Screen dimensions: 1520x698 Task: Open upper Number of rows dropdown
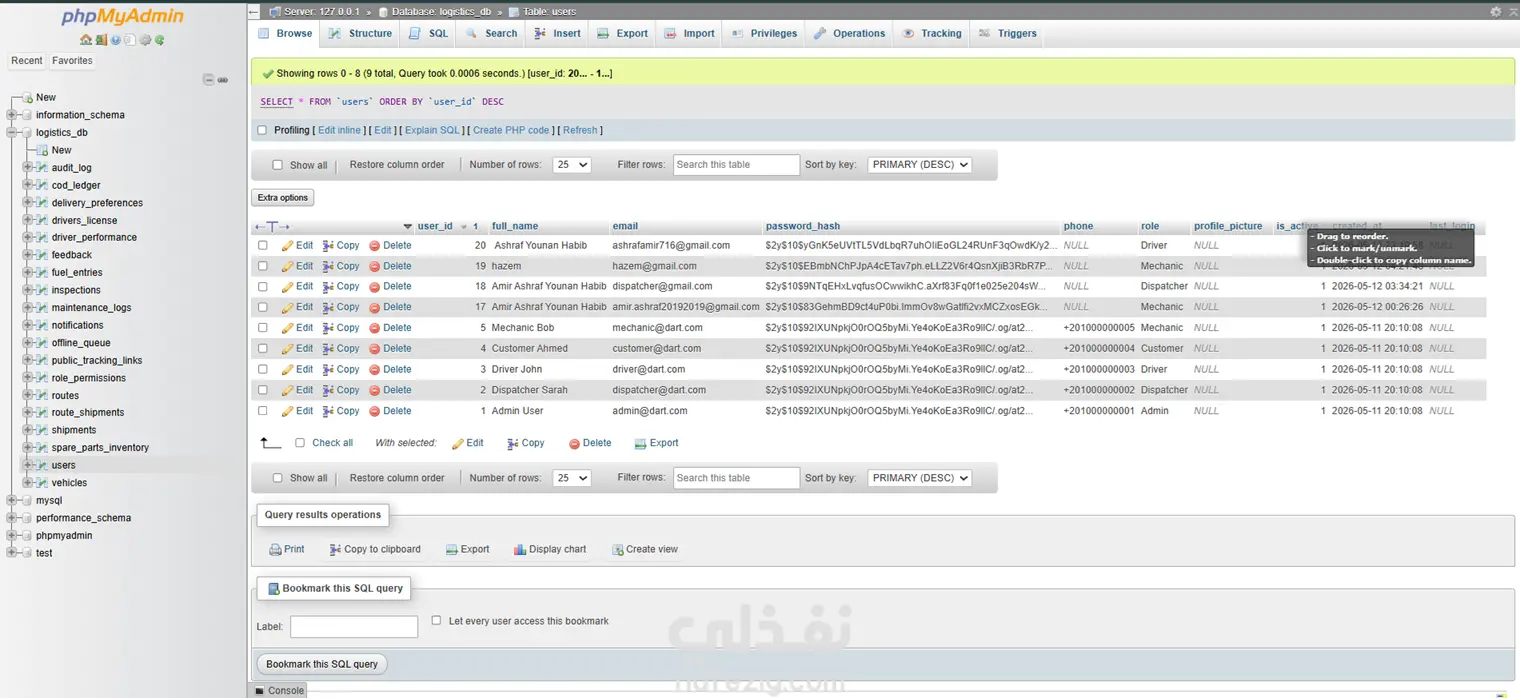coord(571,165)
